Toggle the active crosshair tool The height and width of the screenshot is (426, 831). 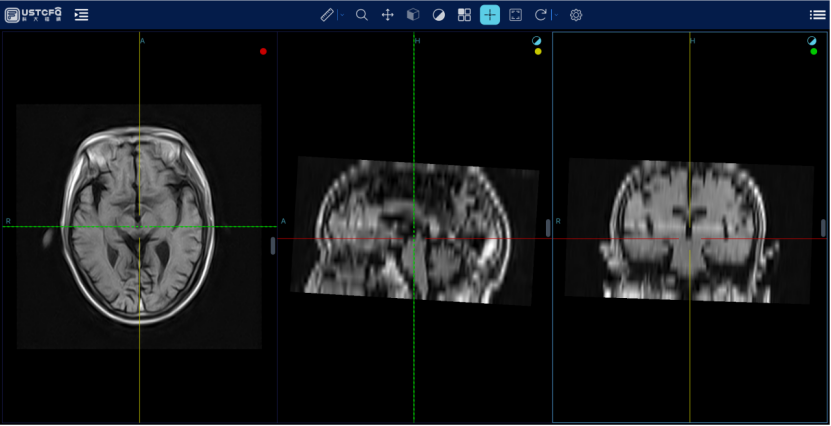pos(490,15)
